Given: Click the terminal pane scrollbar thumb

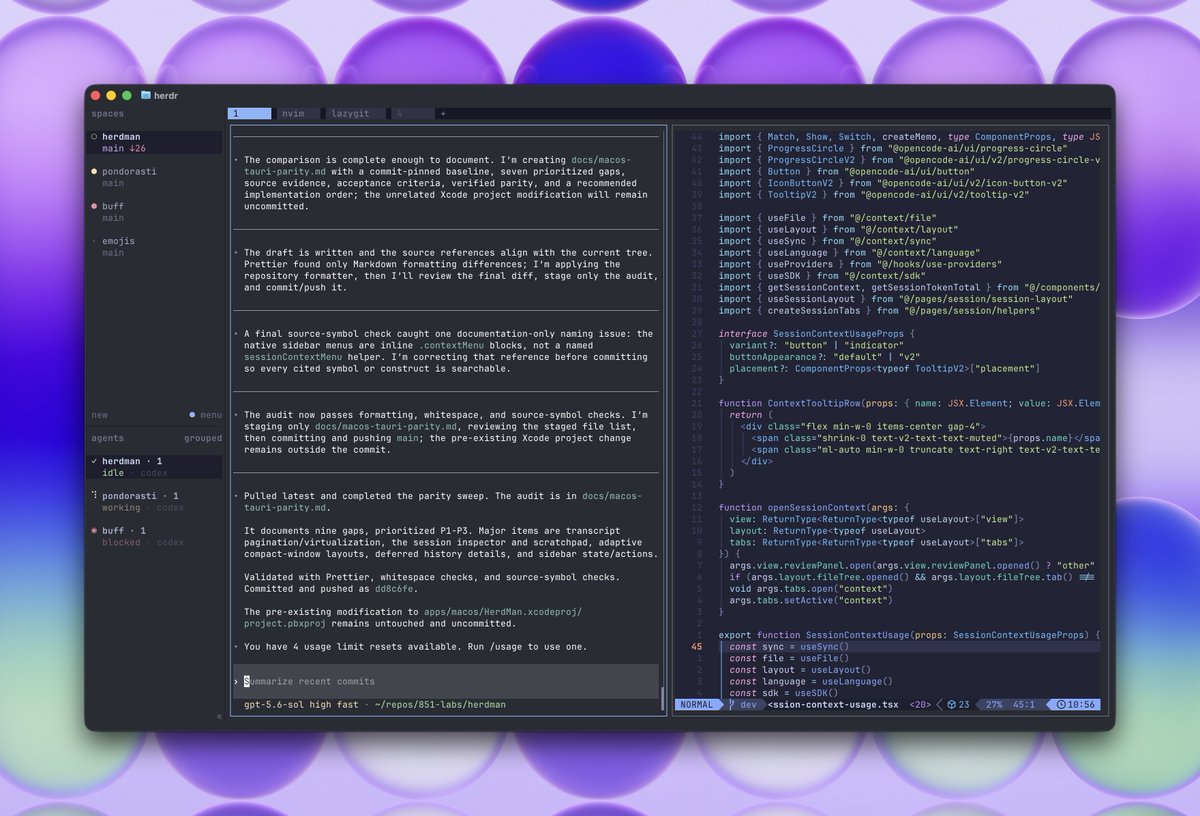Looking at the screenshot, I should [662, 697].
